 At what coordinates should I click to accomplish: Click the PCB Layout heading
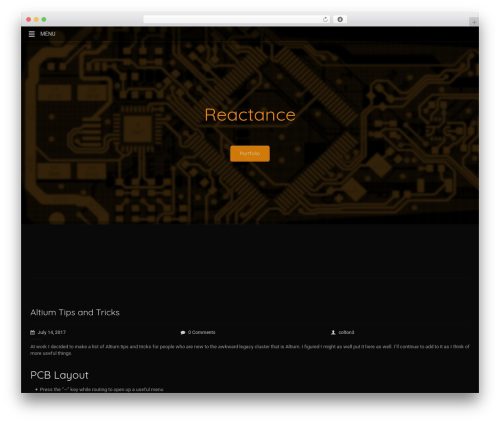(x=59, y=375)
